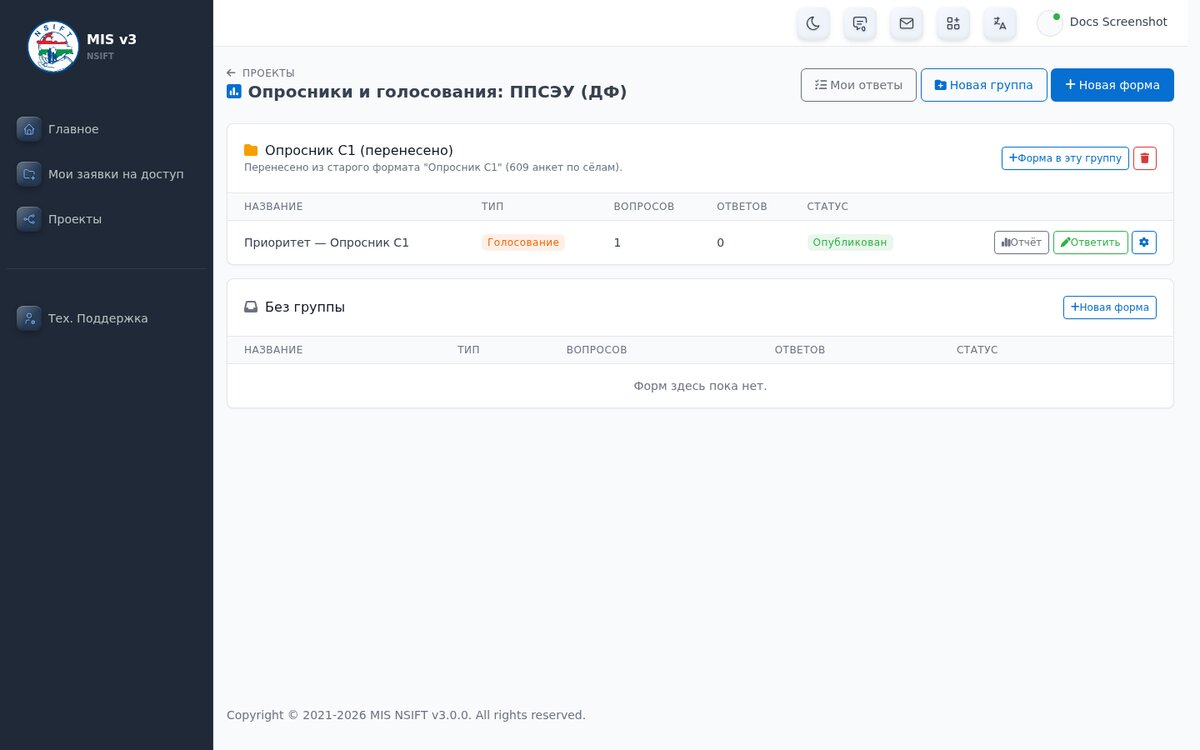Create a group with Новая группа
1200x750 pixels.
(984, 85)
